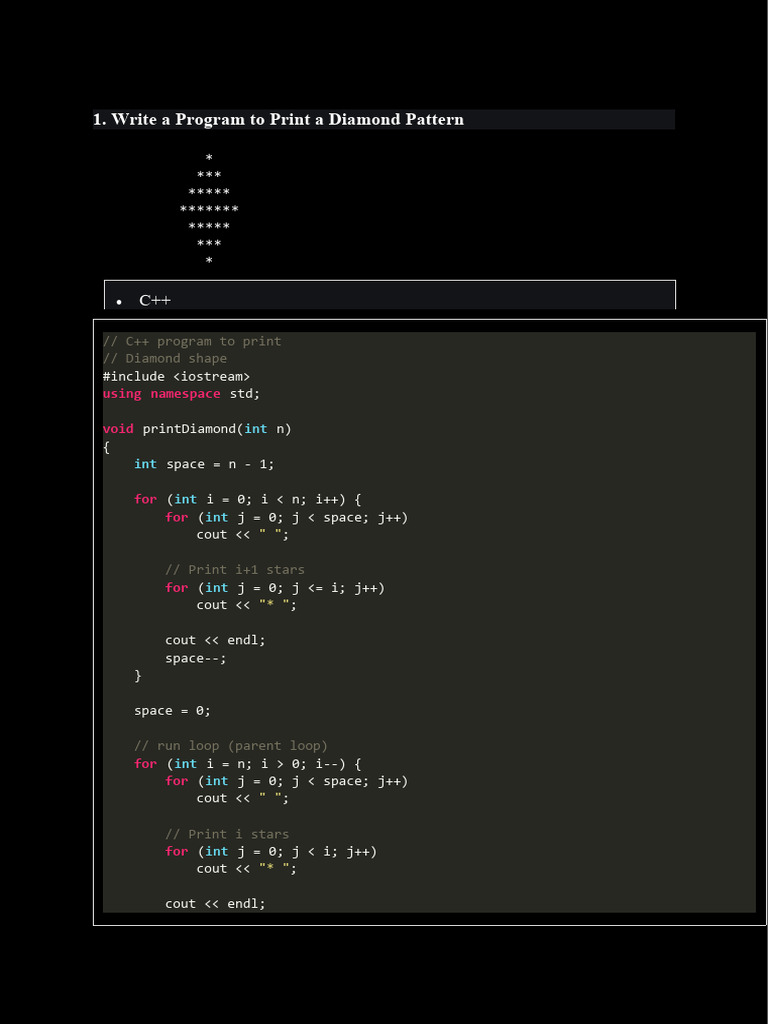Click the "// Print i+1 stars" comment
The width and height of the screenshot is (768, 1024).
[x=235, y=570]
